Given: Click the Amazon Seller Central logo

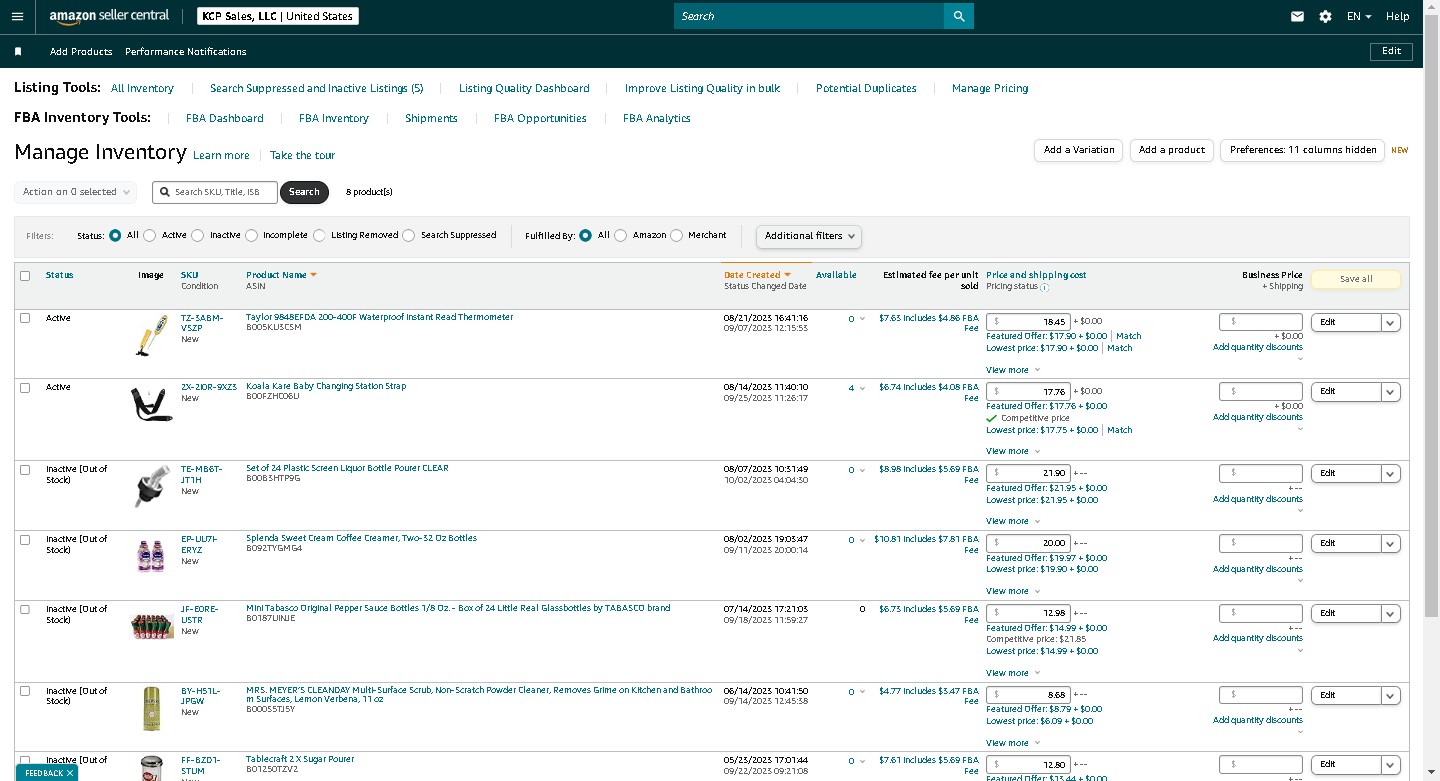Looking at the screenshot, I should [109, 16].
